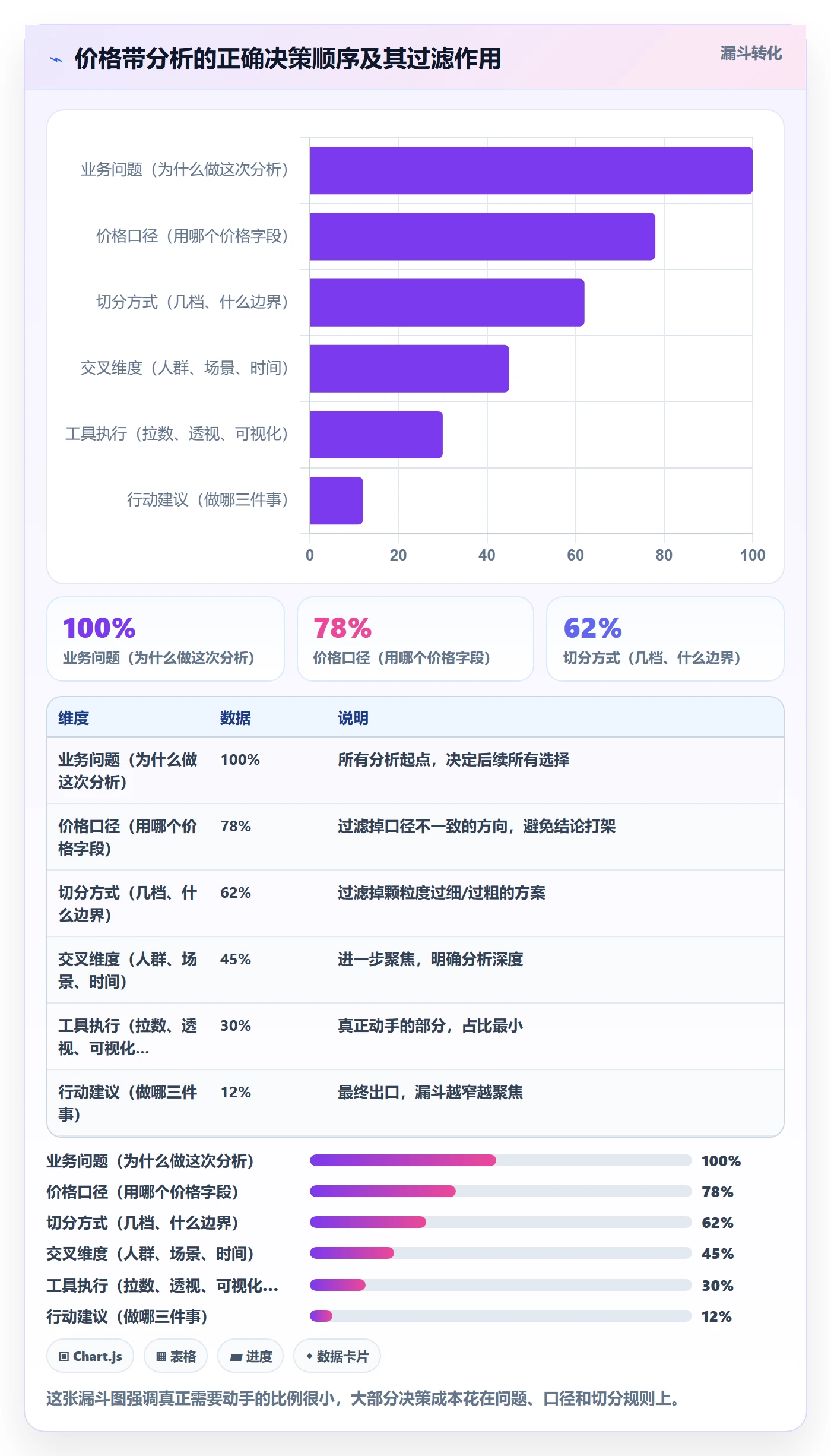Click the 30% value in the table

[x=236, y=1025]
